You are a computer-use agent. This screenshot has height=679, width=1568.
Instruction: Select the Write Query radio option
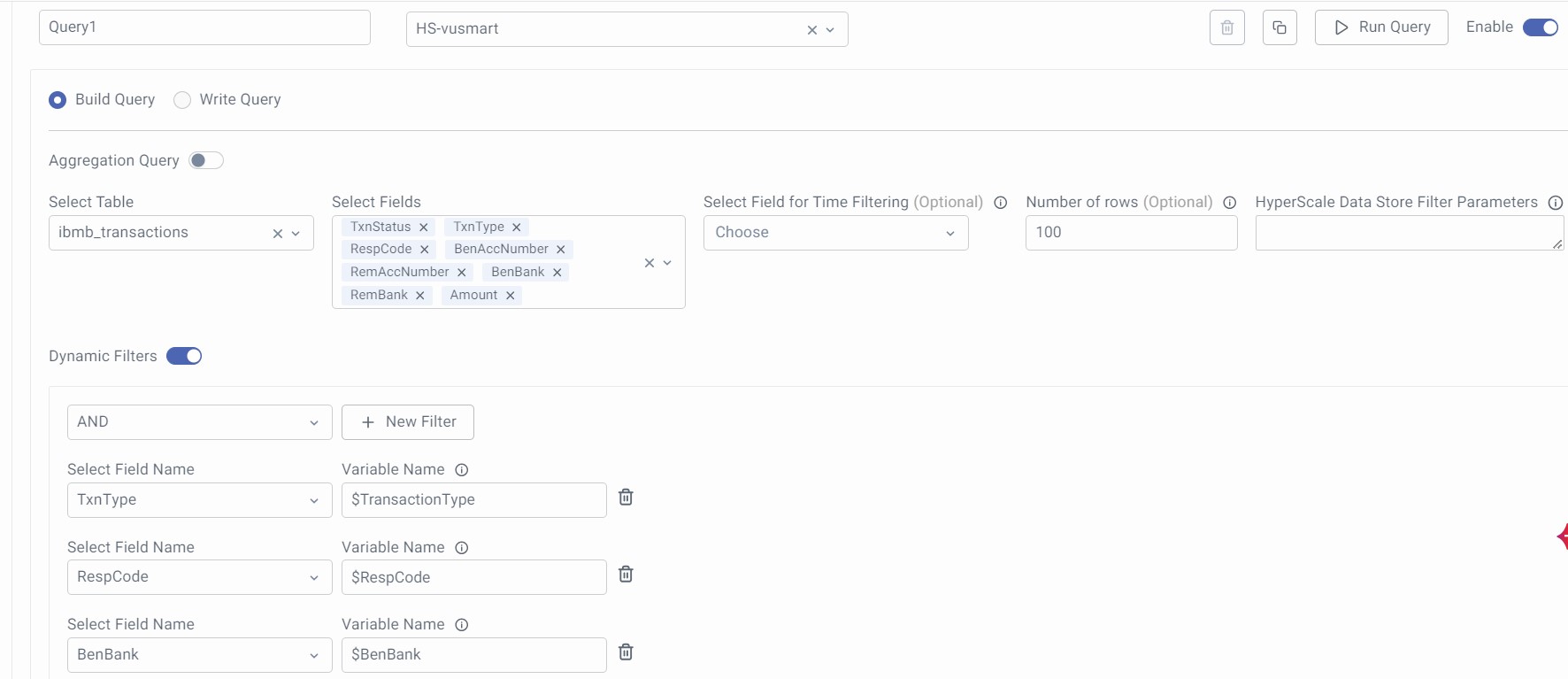click(182, 100)
